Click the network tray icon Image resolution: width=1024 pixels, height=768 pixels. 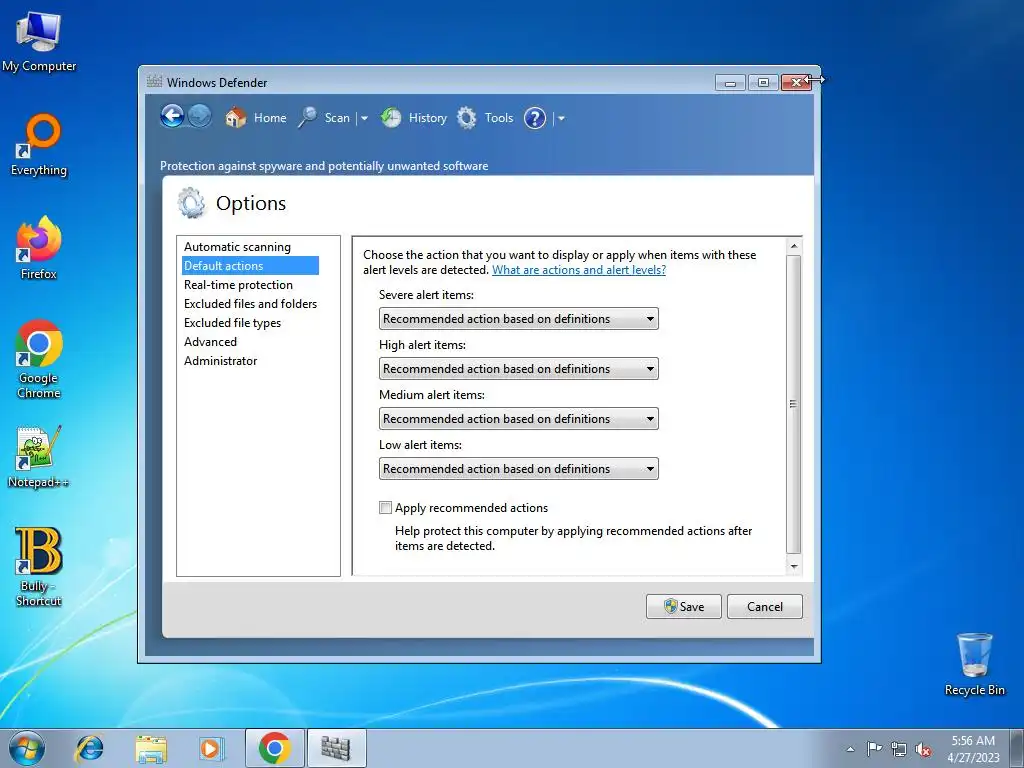point(899,749)
